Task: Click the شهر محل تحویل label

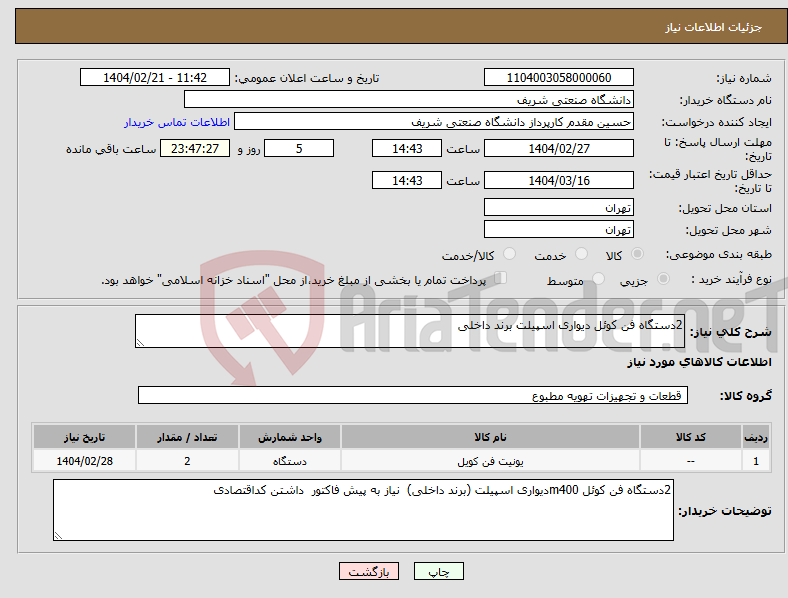Action: pos(729,230)
